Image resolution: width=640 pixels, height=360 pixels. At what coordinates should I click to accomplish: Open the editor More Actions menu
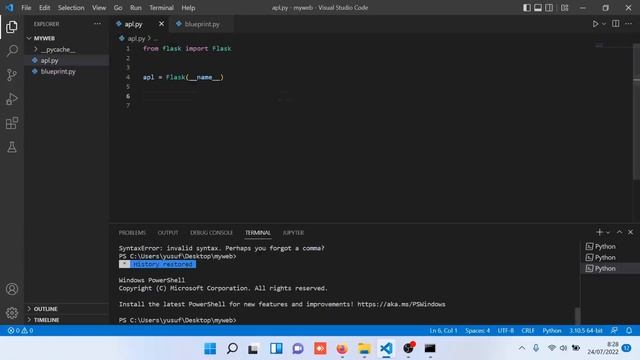pos(628,24)
